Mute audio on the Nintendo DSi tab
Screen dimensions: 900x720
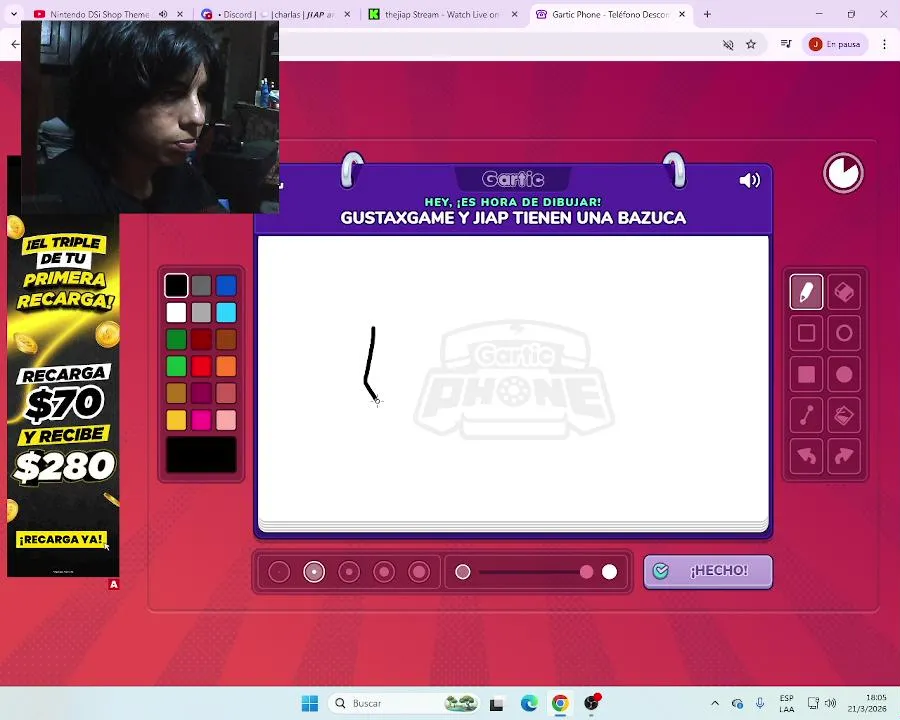(163, 14)
